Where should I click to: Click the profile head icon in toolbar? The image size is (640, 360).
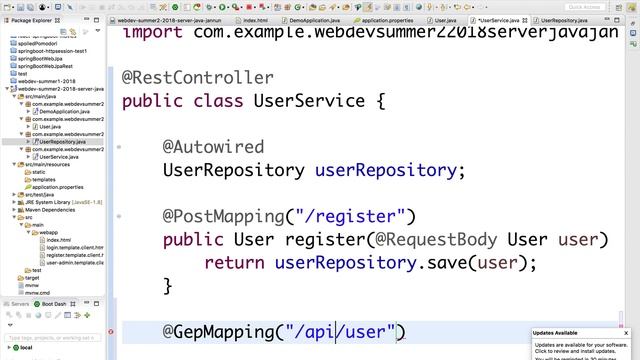pyautogui.click(x=42, y=7)
